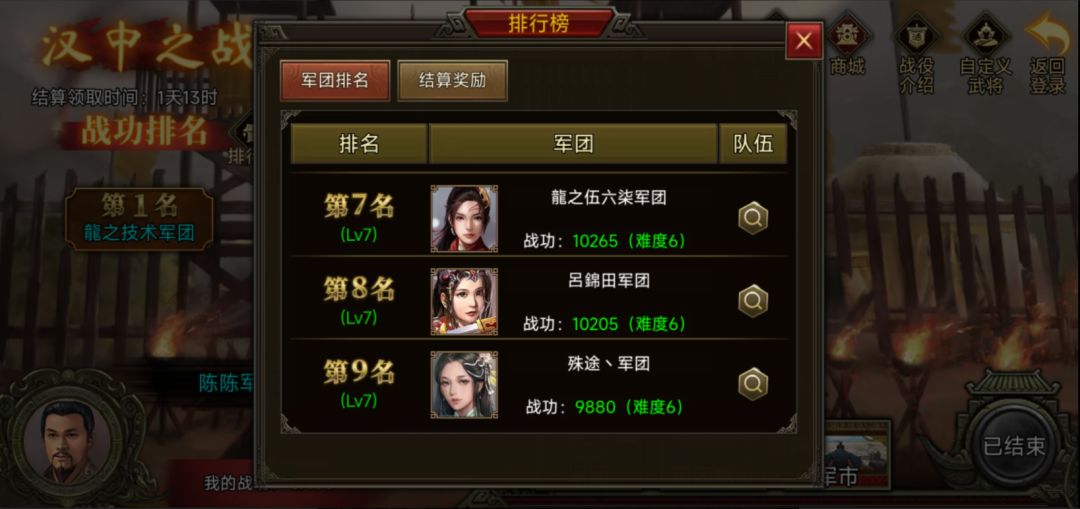View team of 殊途丶军团 via magnifier

coord(753,384)
